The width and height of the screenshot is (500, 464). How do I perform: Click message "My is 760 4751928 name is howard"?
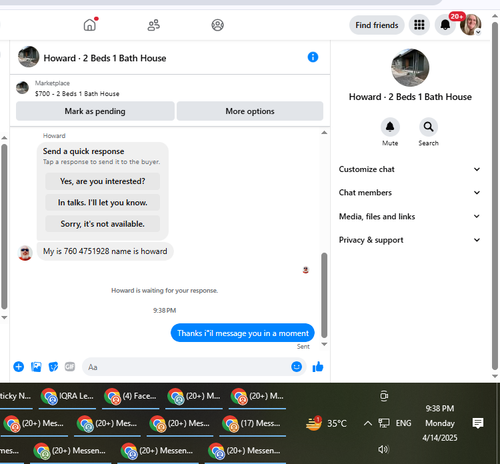(x=105, y=251)
